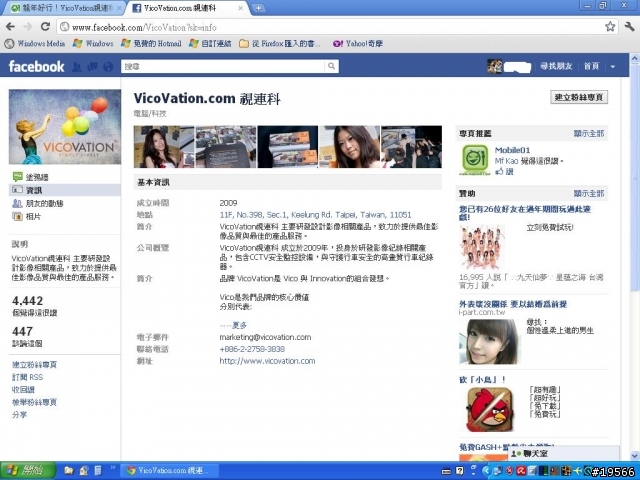Open ad titled 砍「小鳥」!
Image resolution: width=640 pixels, height=480 pixels.
pyautogui.click(x=482, y=380)
